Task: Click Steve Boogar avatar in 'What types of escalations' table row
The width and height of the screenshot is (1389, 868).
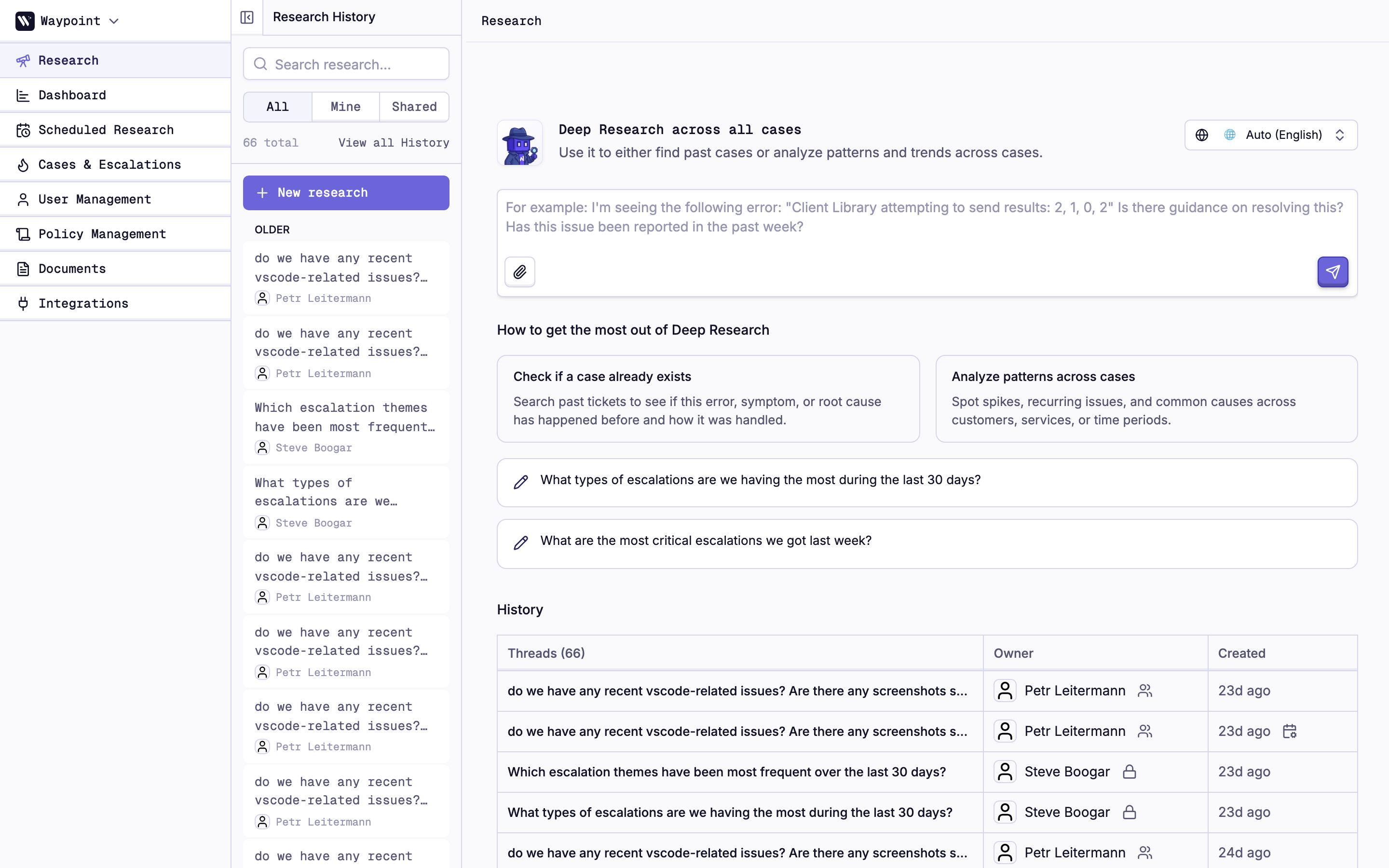Action: (x=1005, y=813)
